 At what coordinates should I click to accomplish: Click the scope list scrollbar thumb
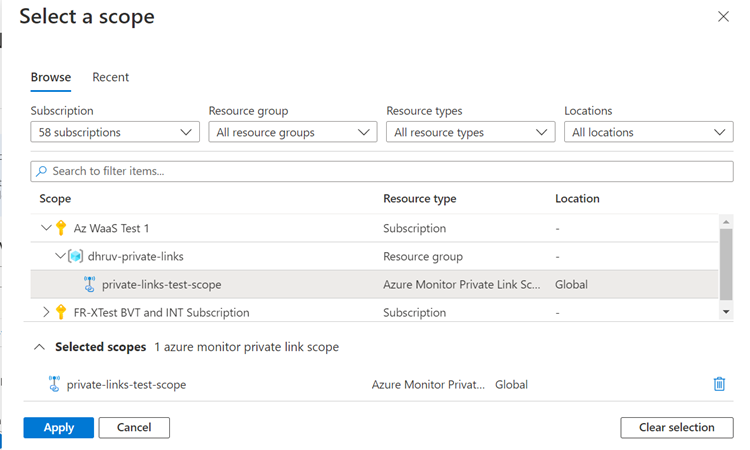(726, 264)
